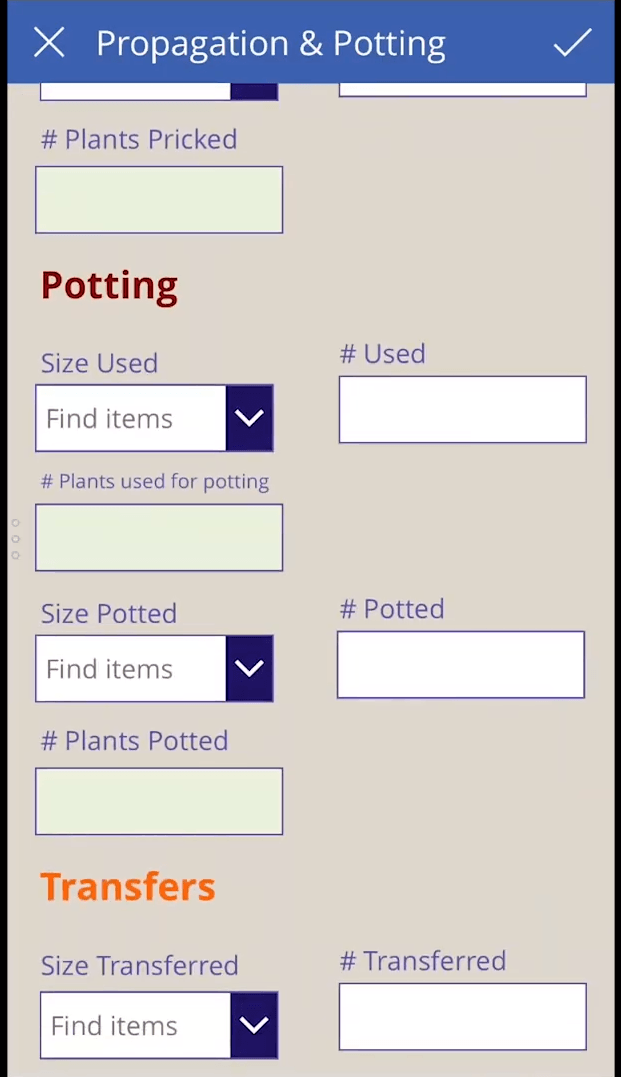The image size is (621, 1077).
Task: Select the # Used input field
Action: click(x=462, y=409)
